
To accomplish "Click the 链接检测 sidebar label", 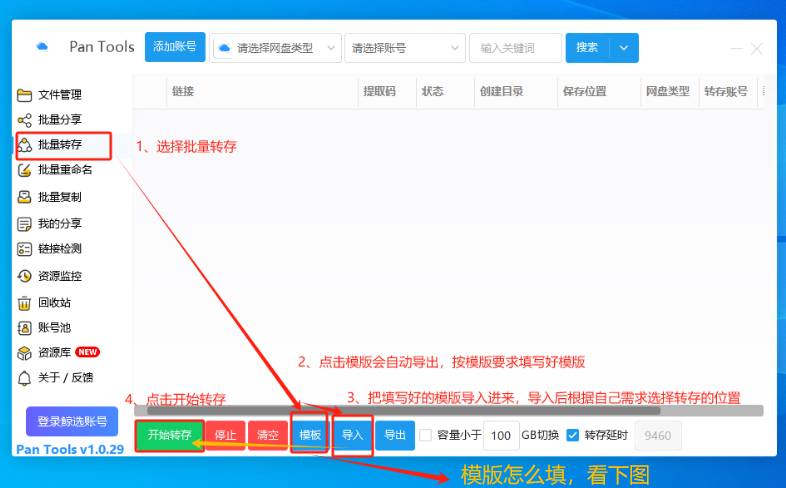I will 60,249.
